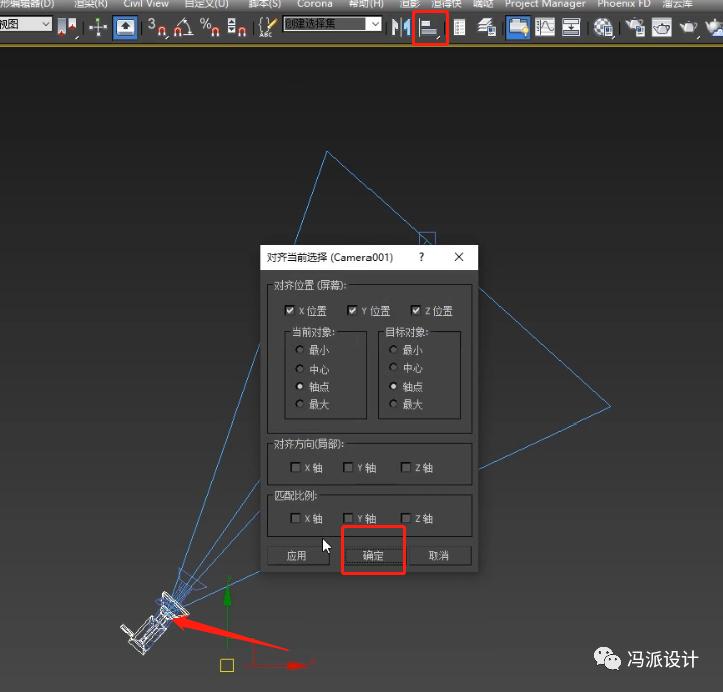Click the 确定 button
This screenshot has width=723, height=692.
tap(373, 555)
